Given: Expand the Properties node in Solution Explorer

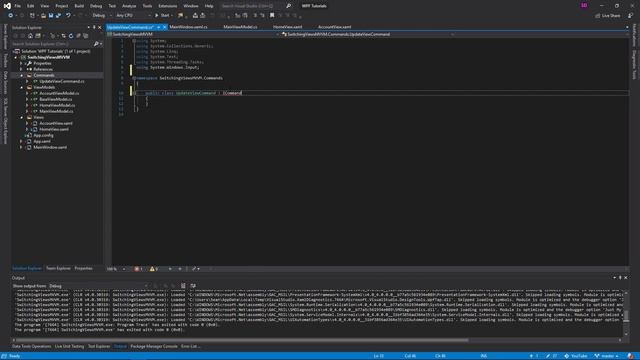Looking at the screenshot, I should coord(22,63).
